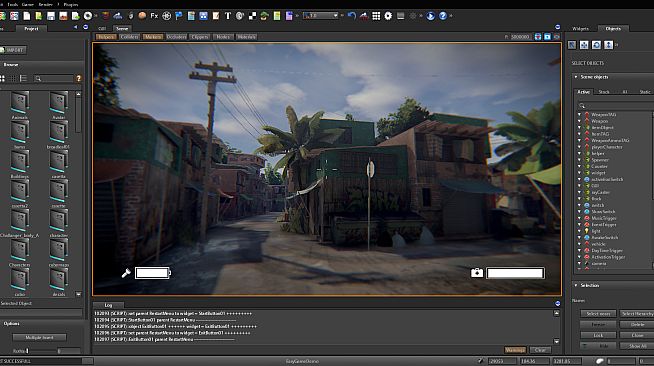Viewport: 654px width, 366px height.
Task: Open the Game menu
Action: pos(28,4)
